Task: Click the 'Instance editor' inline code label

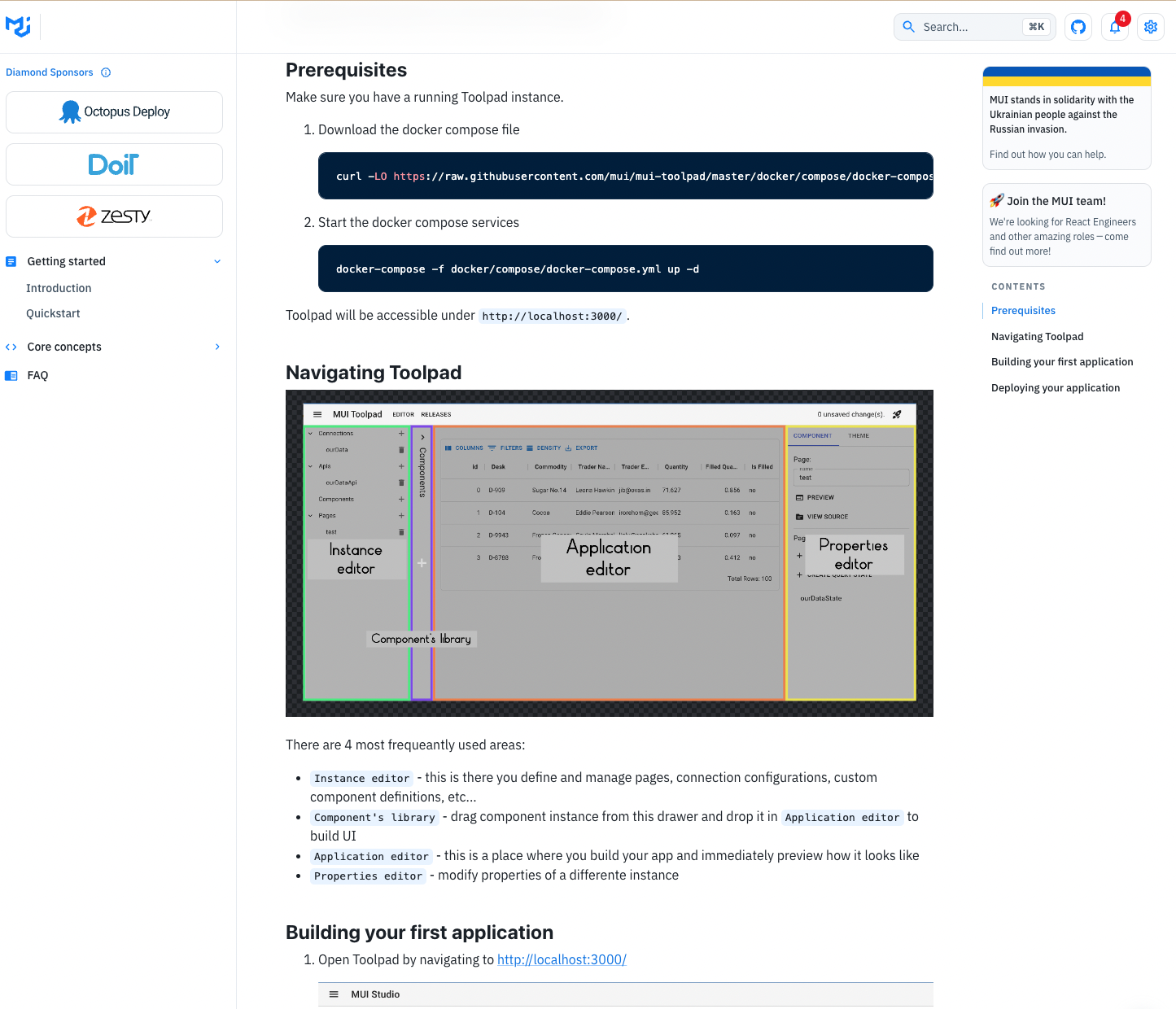Action: click(361, 779)
